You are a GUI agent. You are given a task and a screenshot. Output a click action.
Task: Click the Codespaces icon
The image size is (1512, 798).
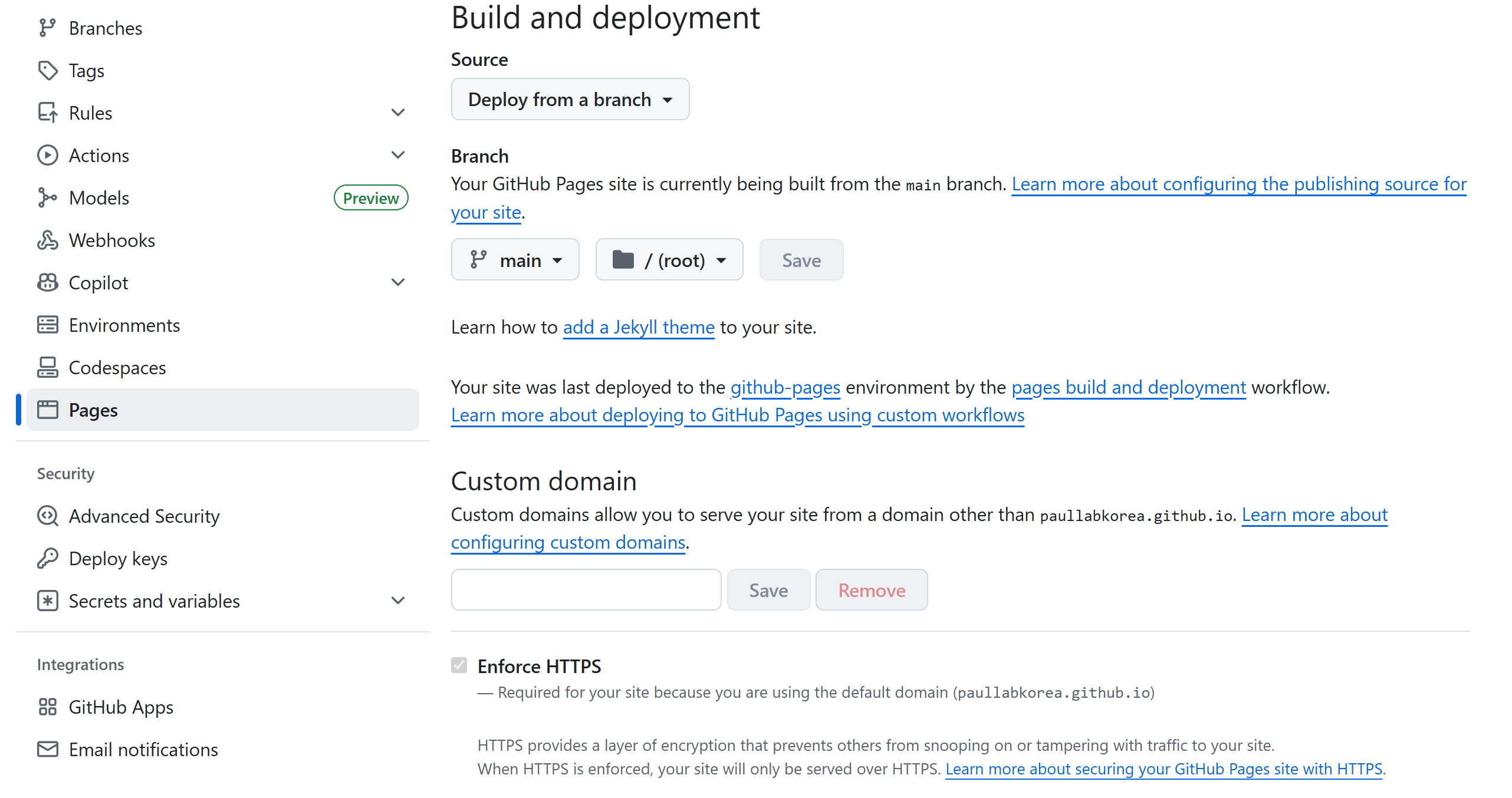pyautogui.click(x=47, y=367)
